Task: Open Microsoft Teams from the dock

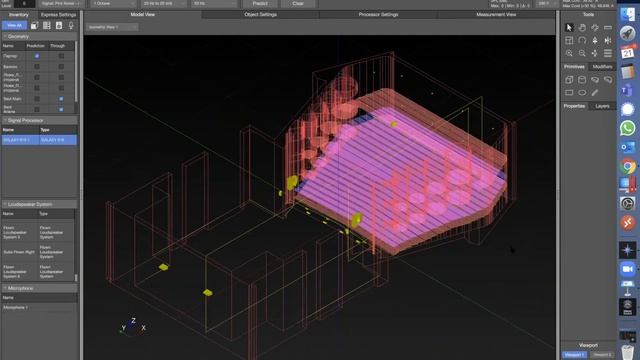Action: click(628, 90)
